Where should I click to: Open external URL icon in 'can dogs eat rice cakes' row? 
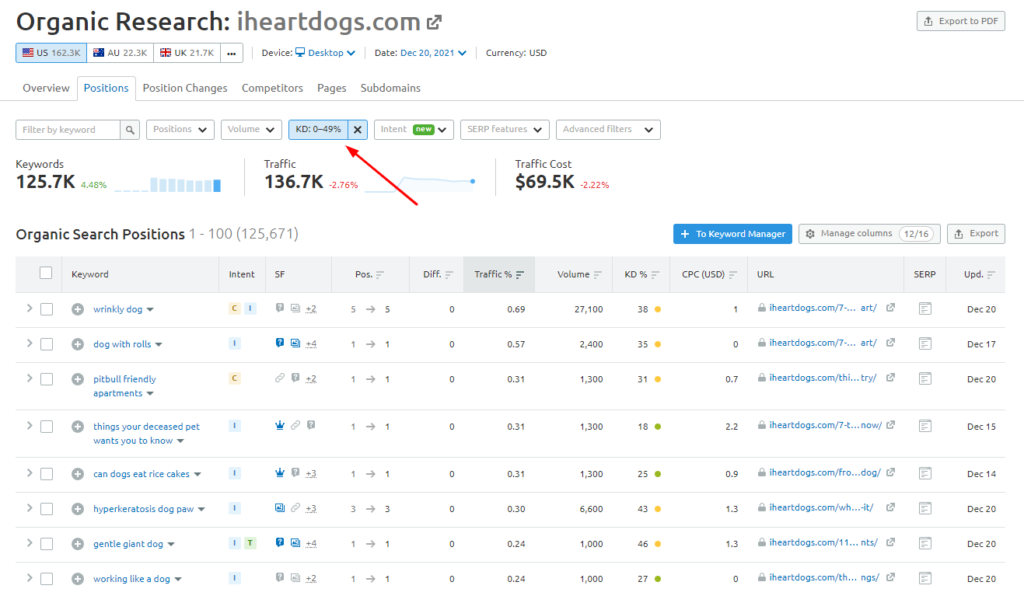[x=890, y=473]
